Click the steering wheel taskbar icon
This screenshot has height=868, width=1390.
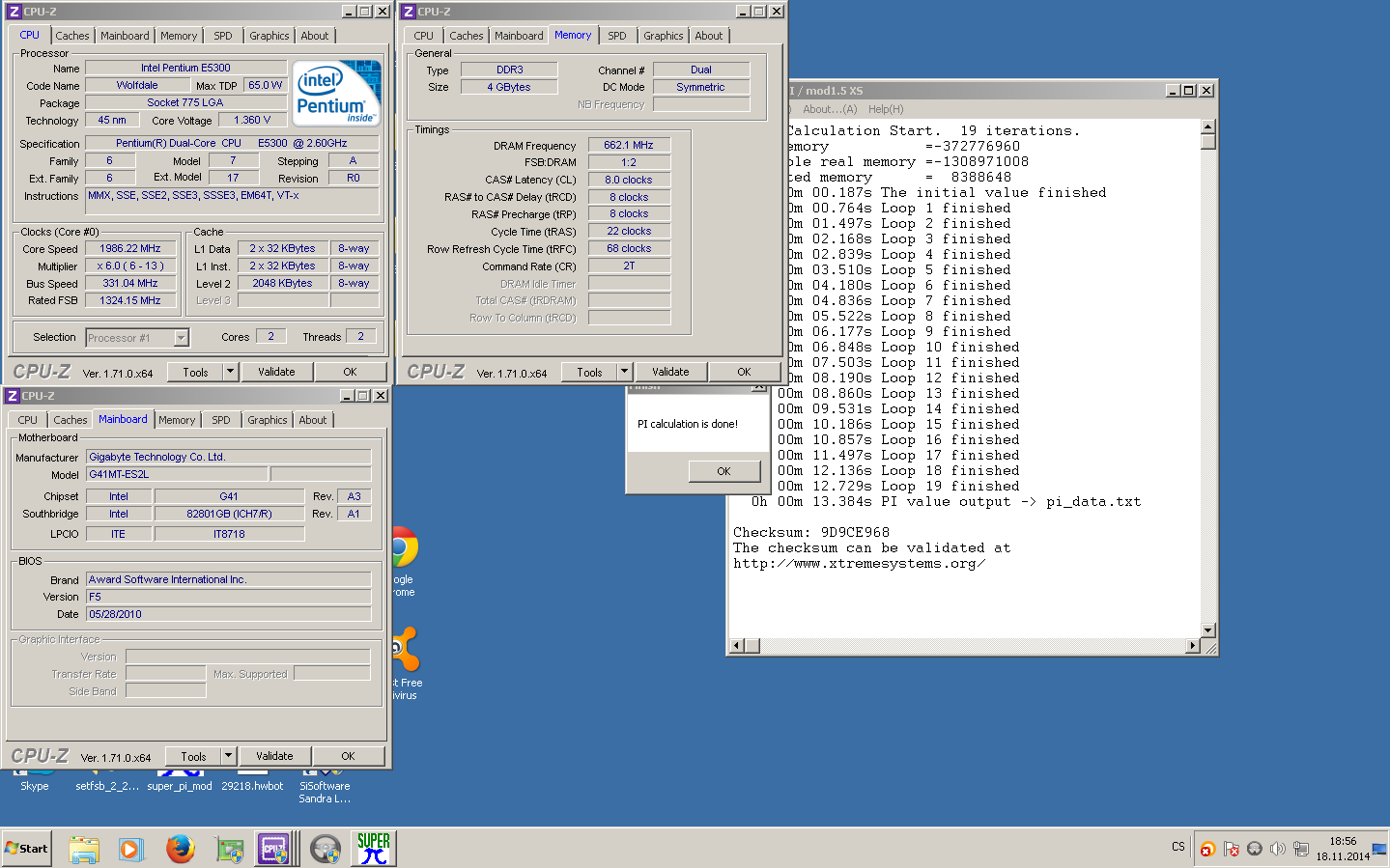[x=326, y=849]
